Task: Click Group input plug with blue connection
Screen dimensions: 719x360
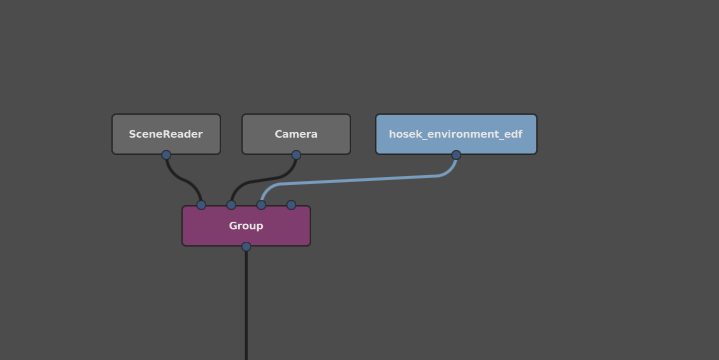Action: (x=261, y=205)
